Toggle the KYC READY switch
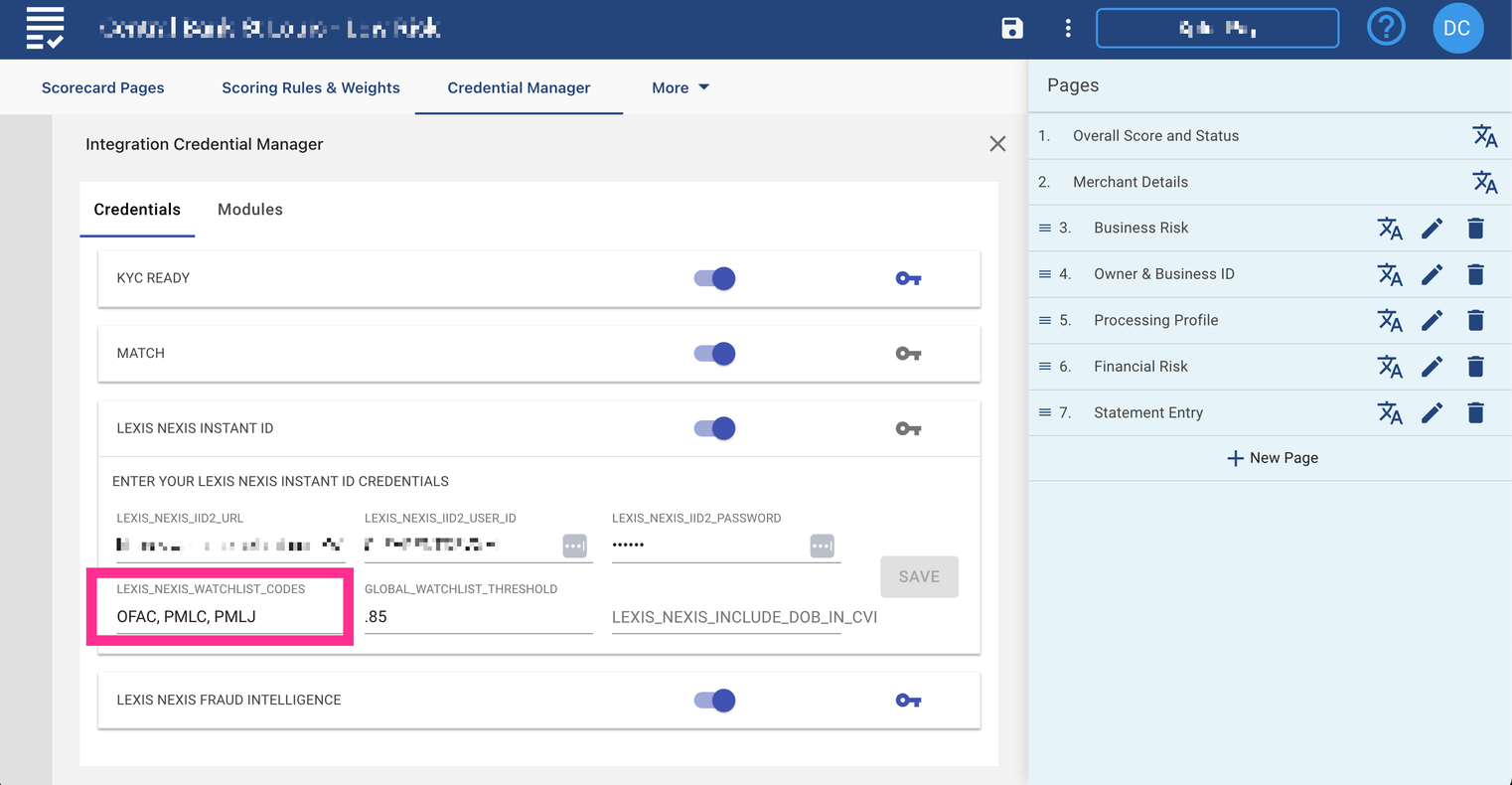 coord(714,278)
